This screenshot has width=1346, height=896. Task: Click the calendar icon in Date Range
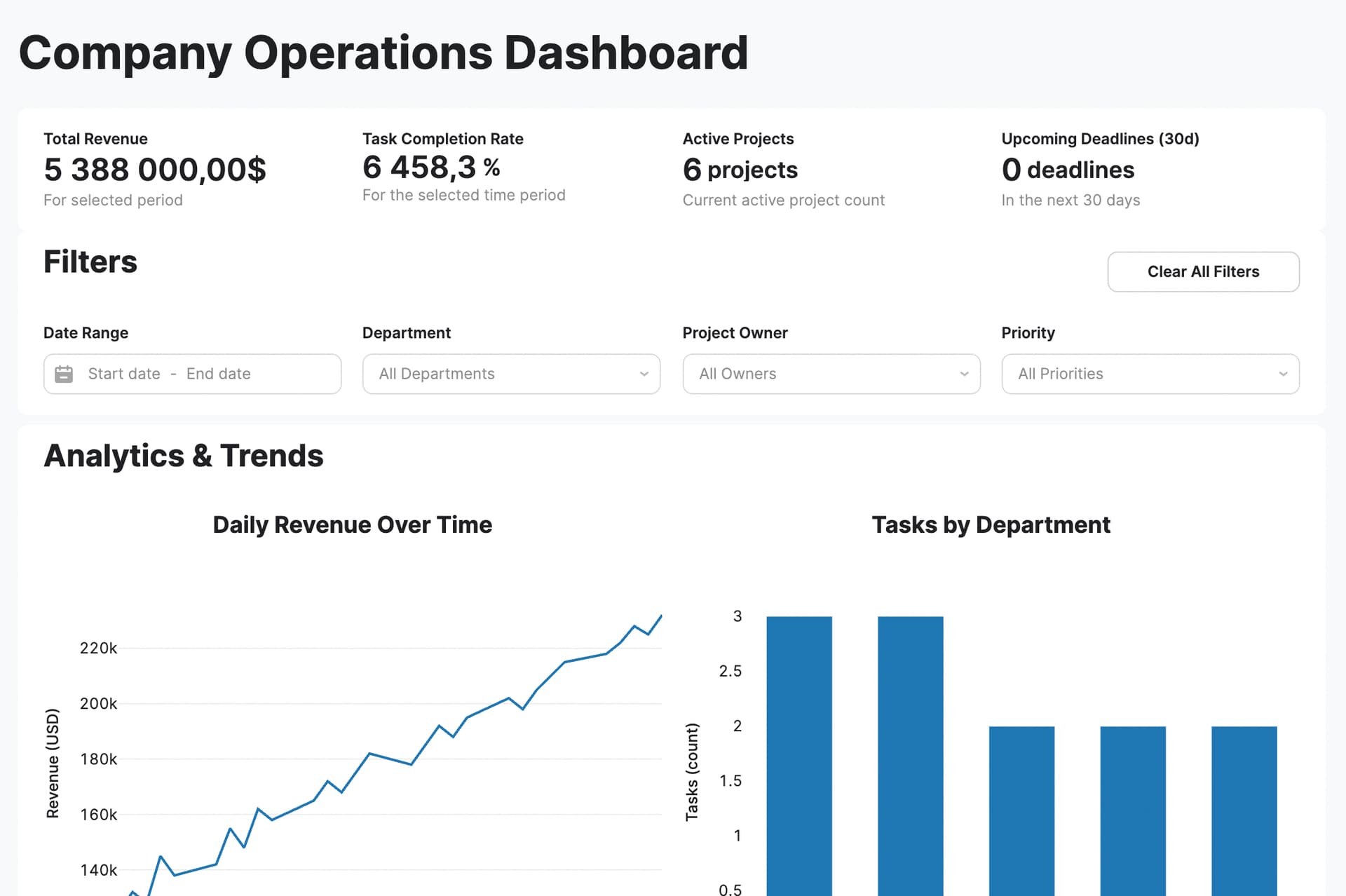(64, 374)
